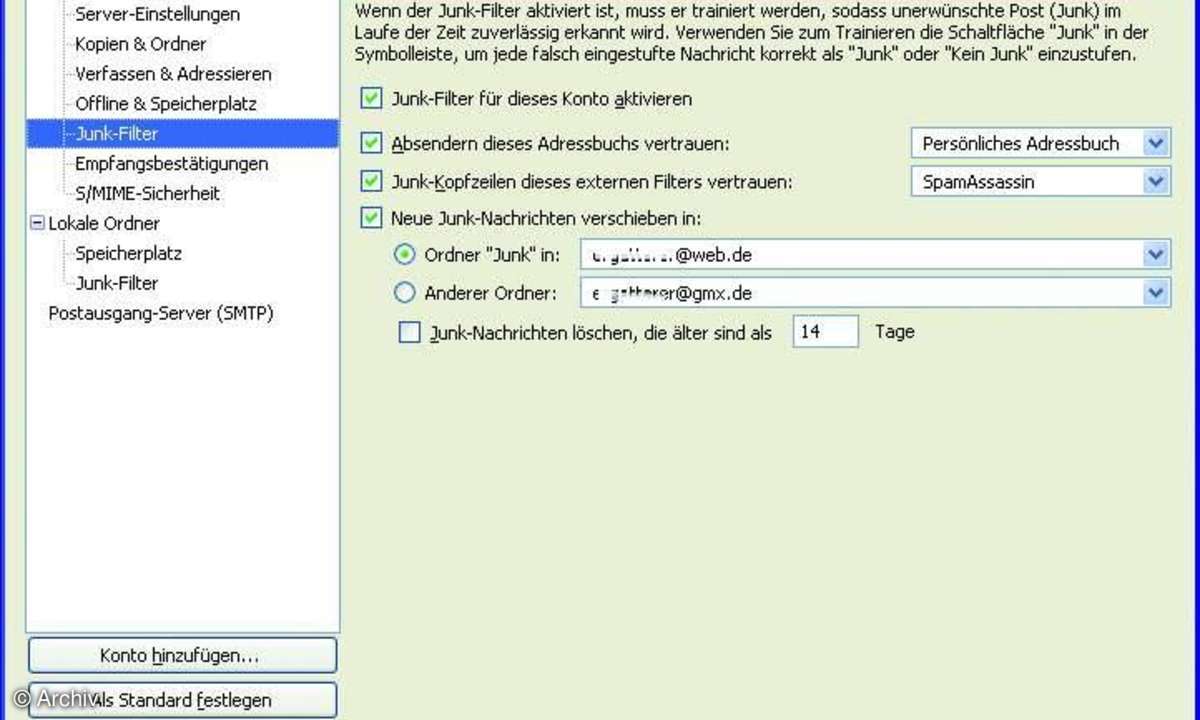This screenshot has width=1200, height=720.
Task: Toggle Neue Junk-Nachrichten verschieben in checkbox
Action: [372, 216]
